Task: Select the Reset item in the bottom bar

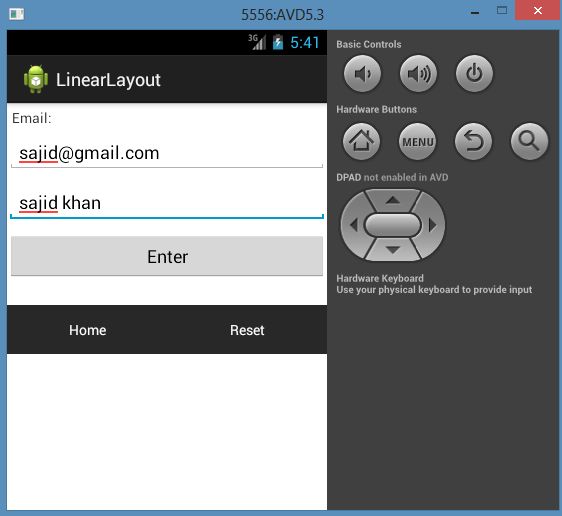Action: coord(247,330)
